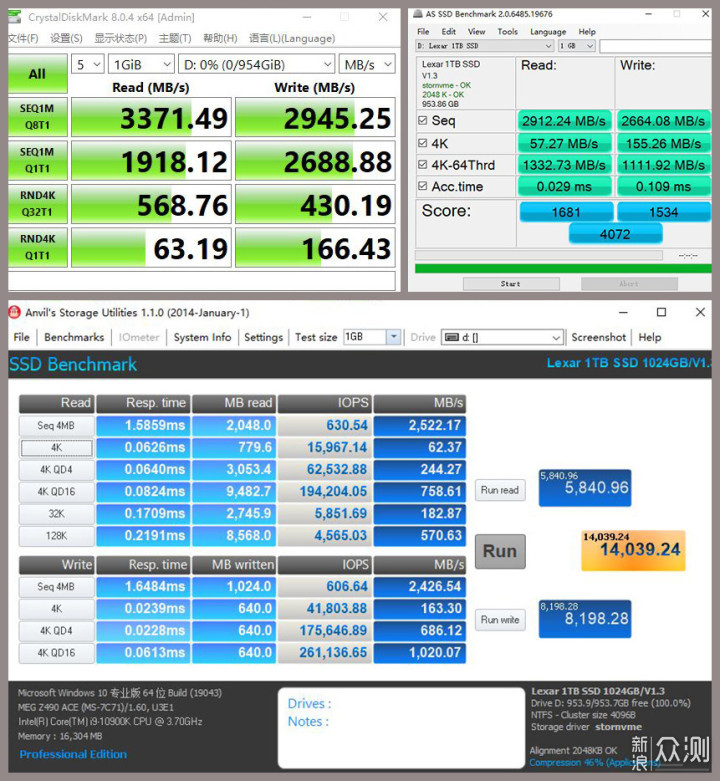Open File menu in AS SSD Benchmark
The image size is (720, 781).
pos(423,31)
